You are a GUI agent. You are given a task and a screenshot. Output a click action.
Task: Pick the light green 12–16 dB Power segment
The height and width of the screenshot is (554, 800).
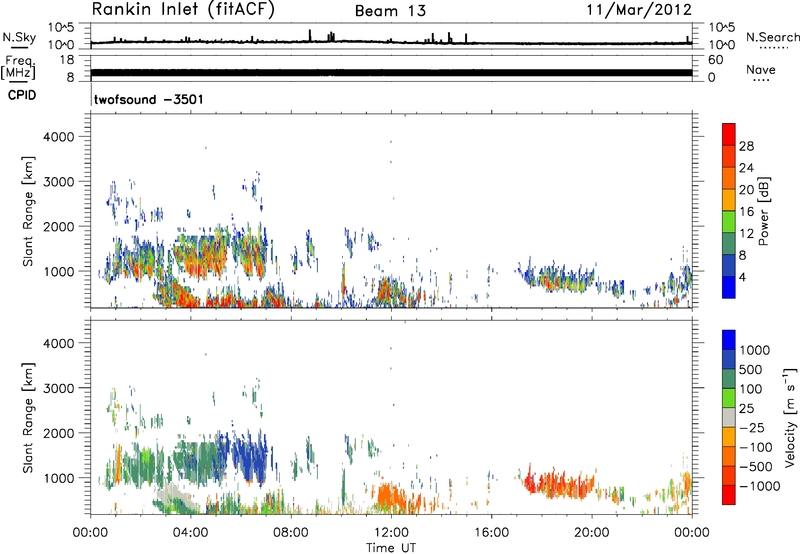pyautogui.click(x=729, y=222)
